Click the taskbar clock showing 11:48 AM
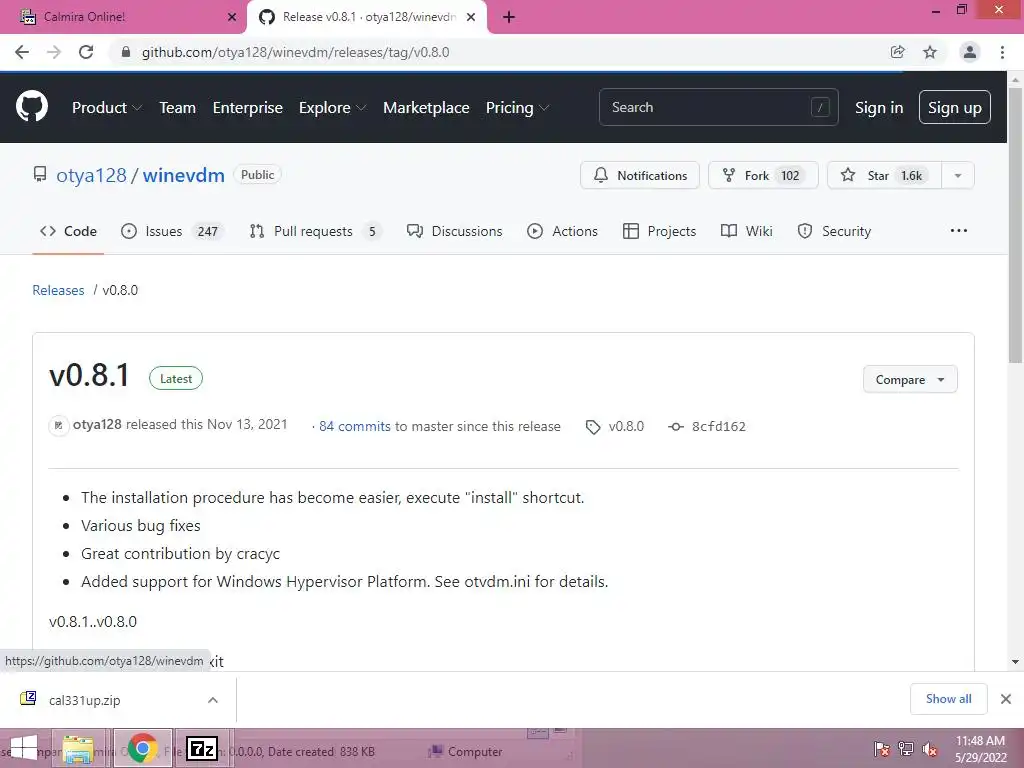 point(980,749)
